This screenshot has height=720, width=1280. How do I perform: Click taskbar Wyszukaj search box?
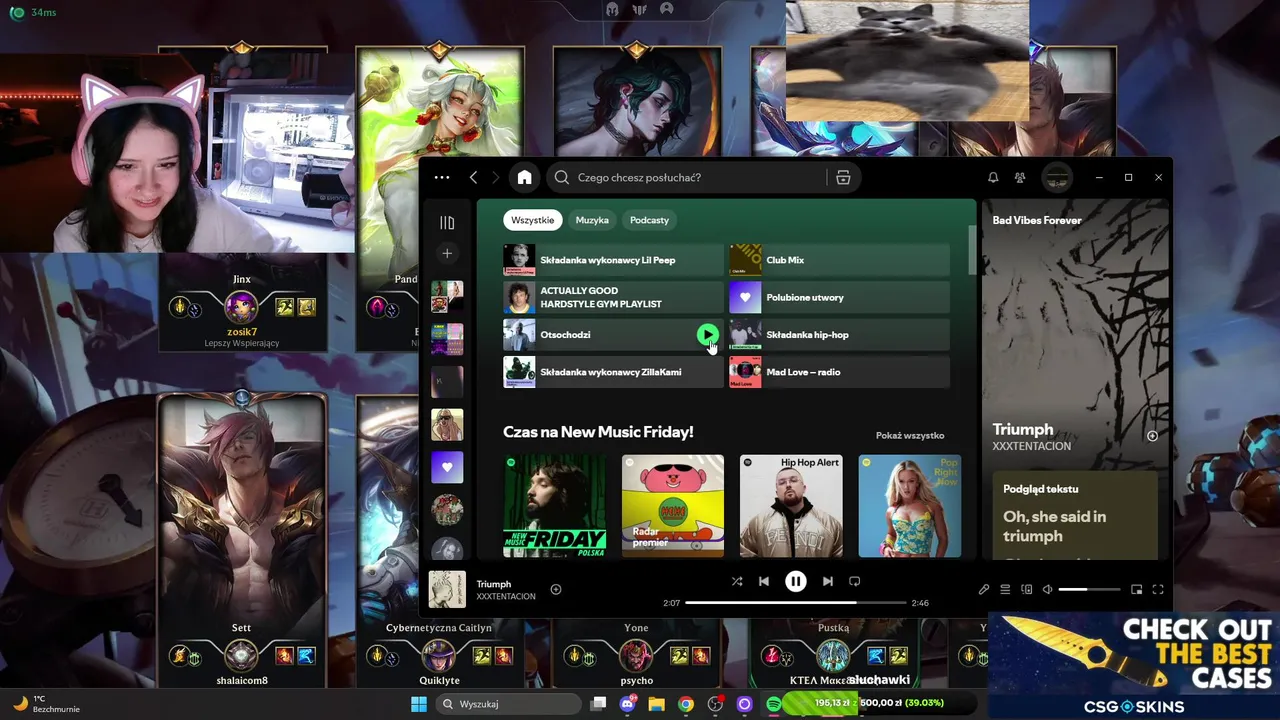(x=510, y=704)
